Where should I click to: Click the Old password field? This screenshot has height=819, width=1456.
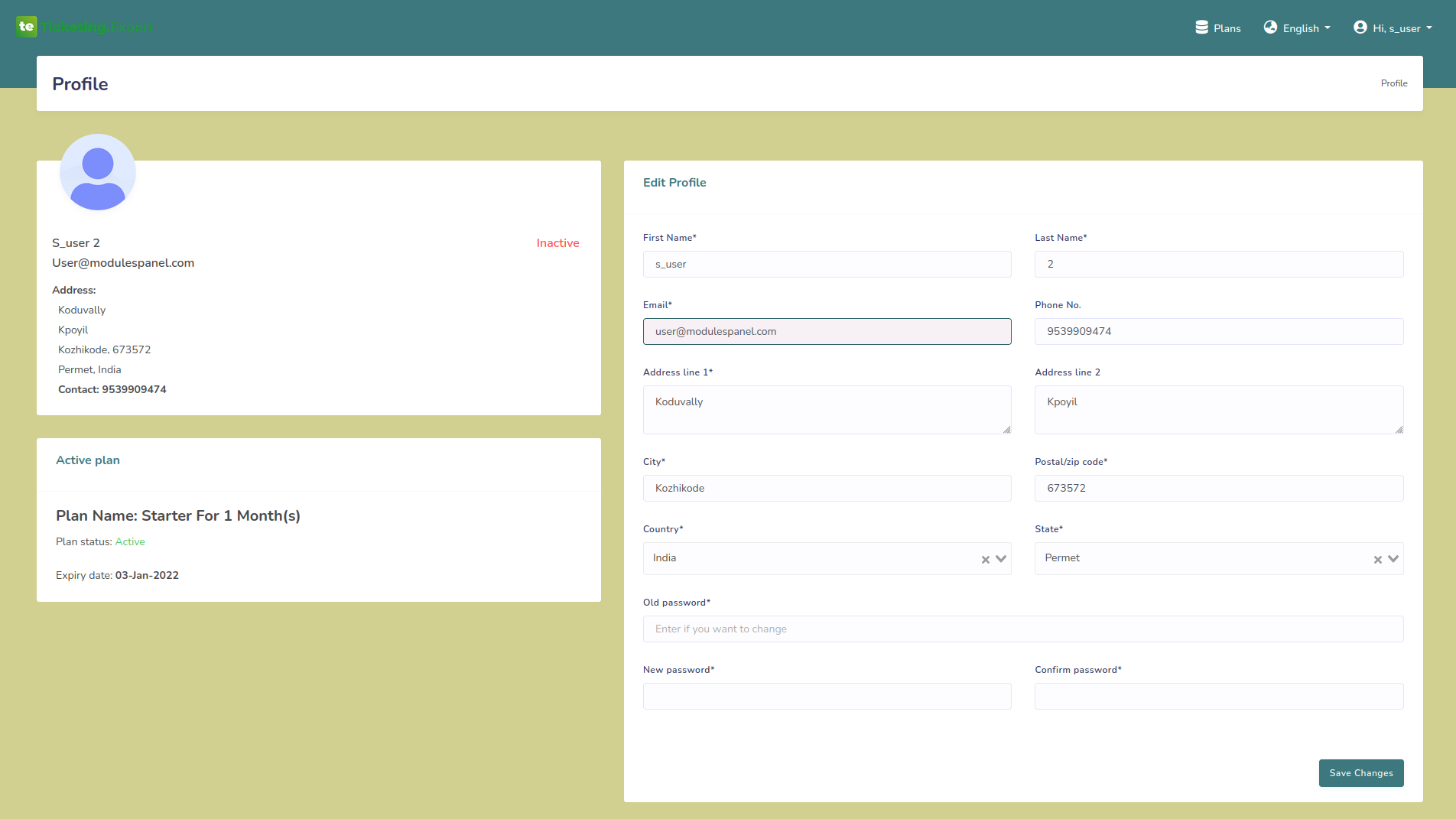click(x=1022, y=629)
